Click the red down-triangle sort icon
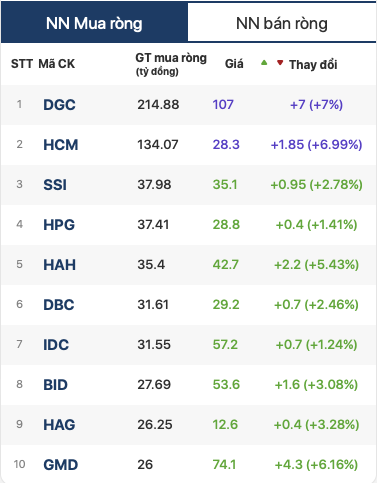377x483 pixels. 280,62
